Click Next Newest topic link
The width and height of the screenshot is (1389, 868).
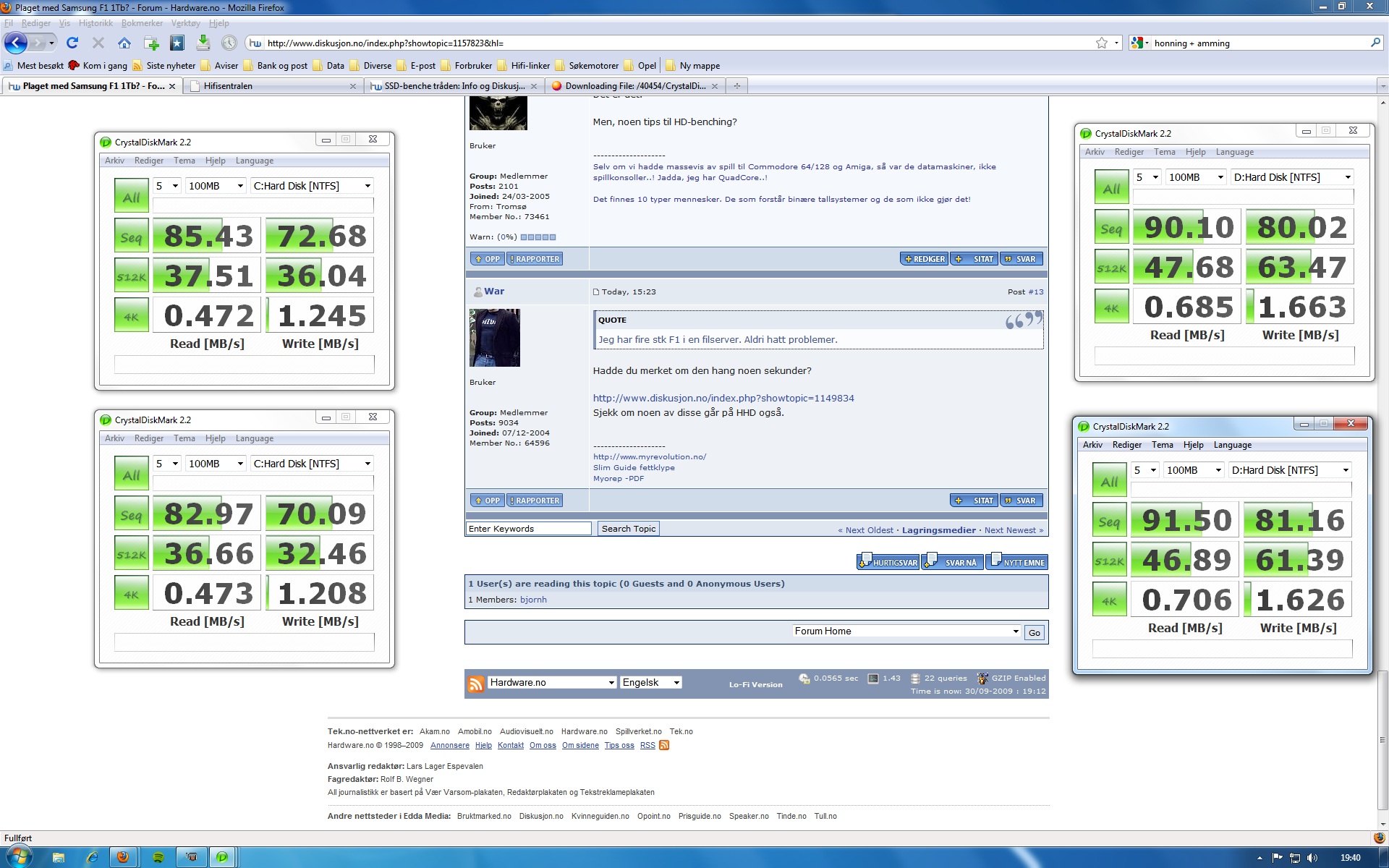(x=1014, y=530)
